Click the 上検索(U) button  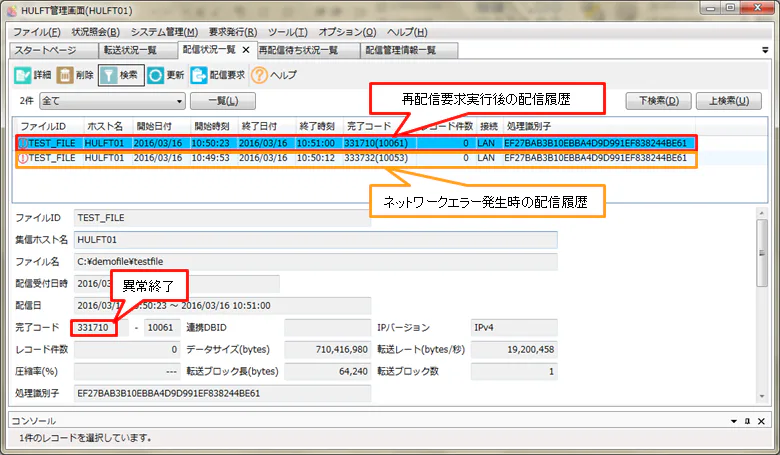coord(729,101)
